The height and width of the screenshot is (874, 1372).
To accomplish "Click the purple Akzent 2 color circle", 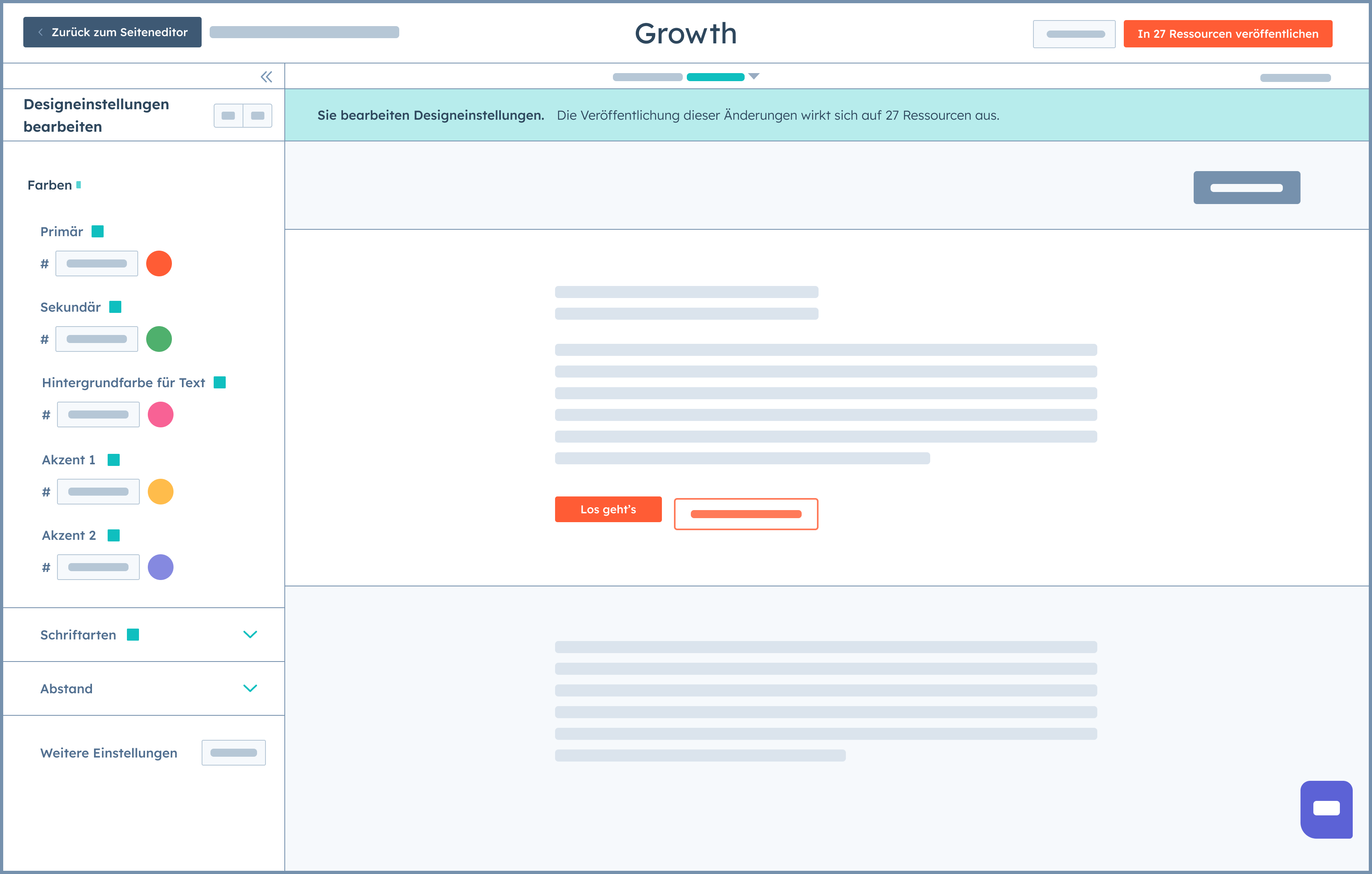I will pos(161,566).
